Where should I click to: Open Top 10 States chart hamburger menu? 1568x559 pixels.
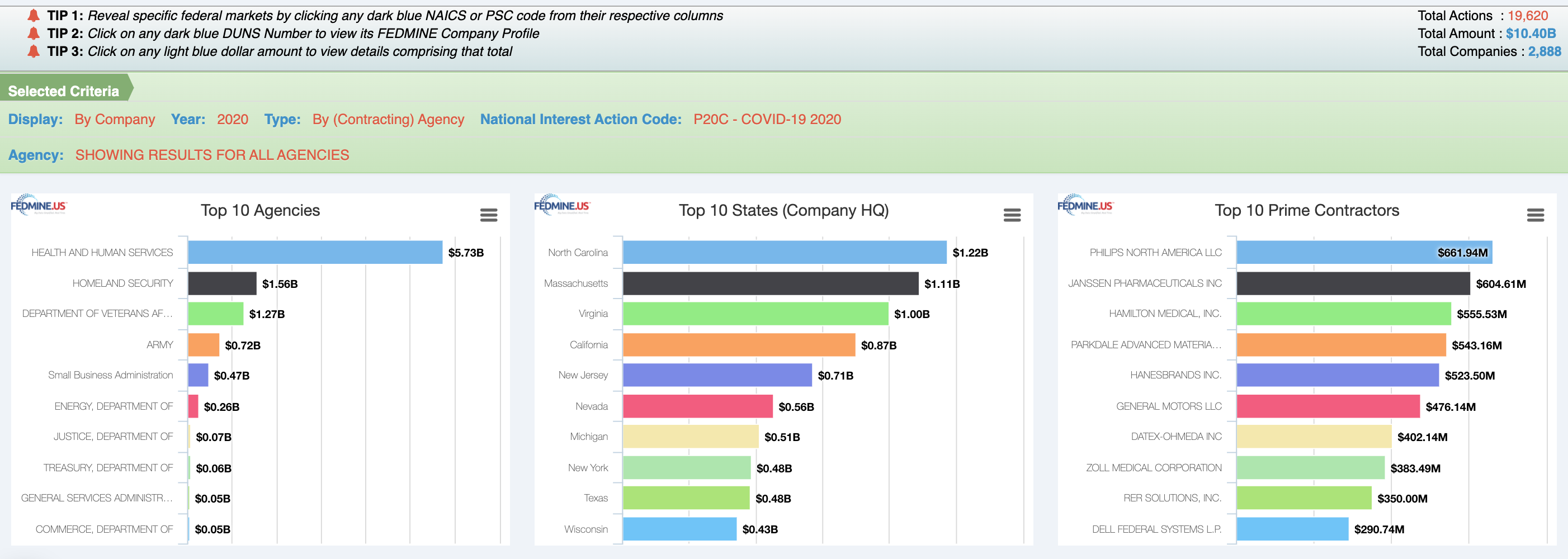[1012, 215]
